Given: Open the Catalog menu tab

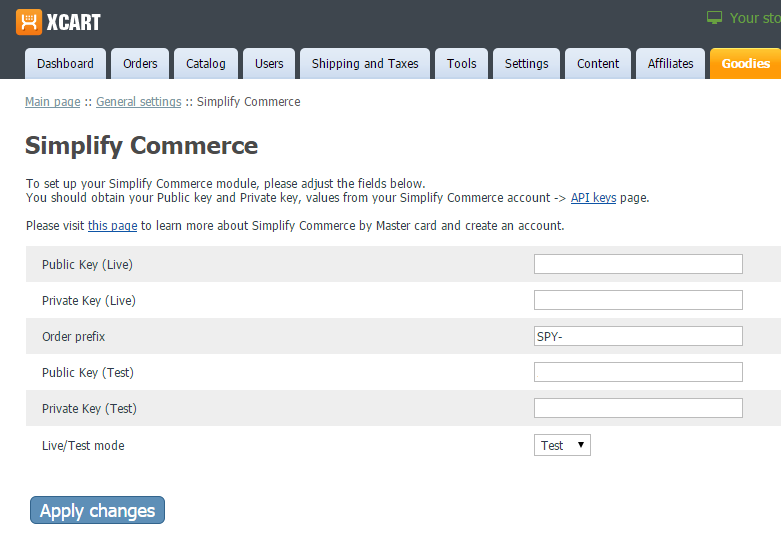Looking at the screenshot, I should [206, 63].
